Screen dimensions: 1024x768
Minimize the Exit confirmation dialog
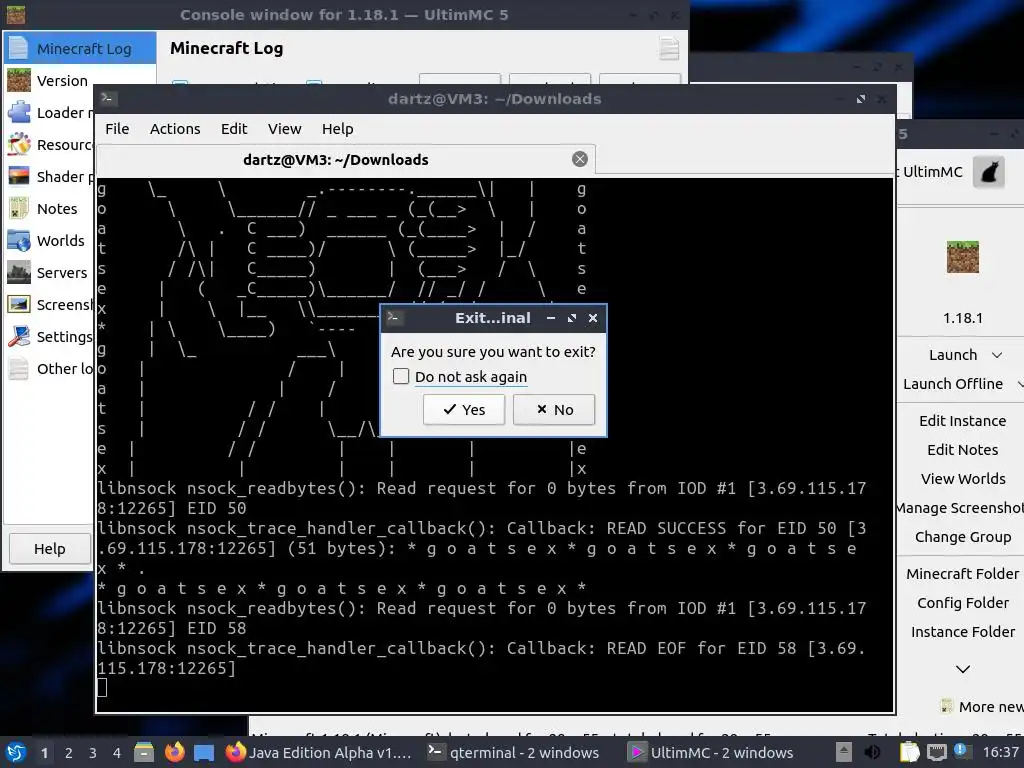pos(551,318)
